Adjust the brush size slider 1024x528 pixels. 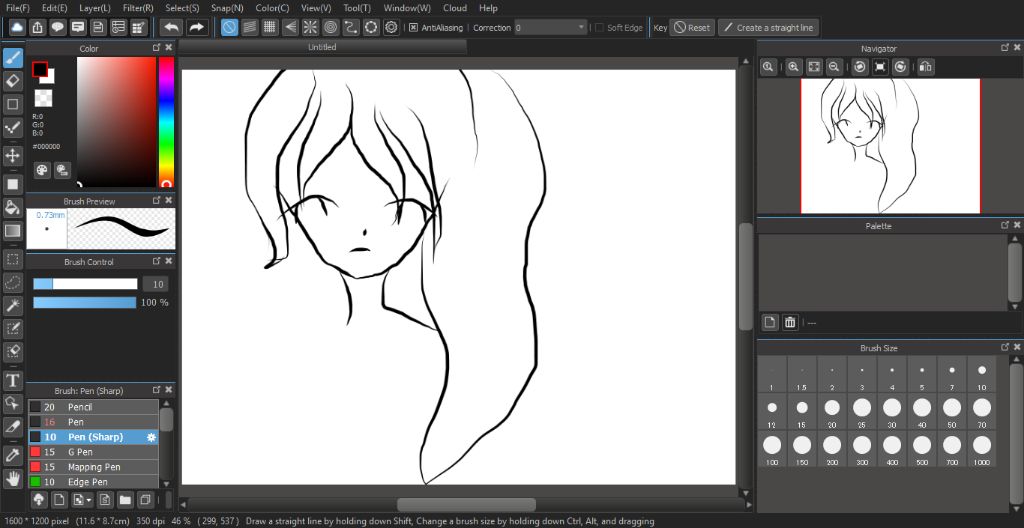86,284
